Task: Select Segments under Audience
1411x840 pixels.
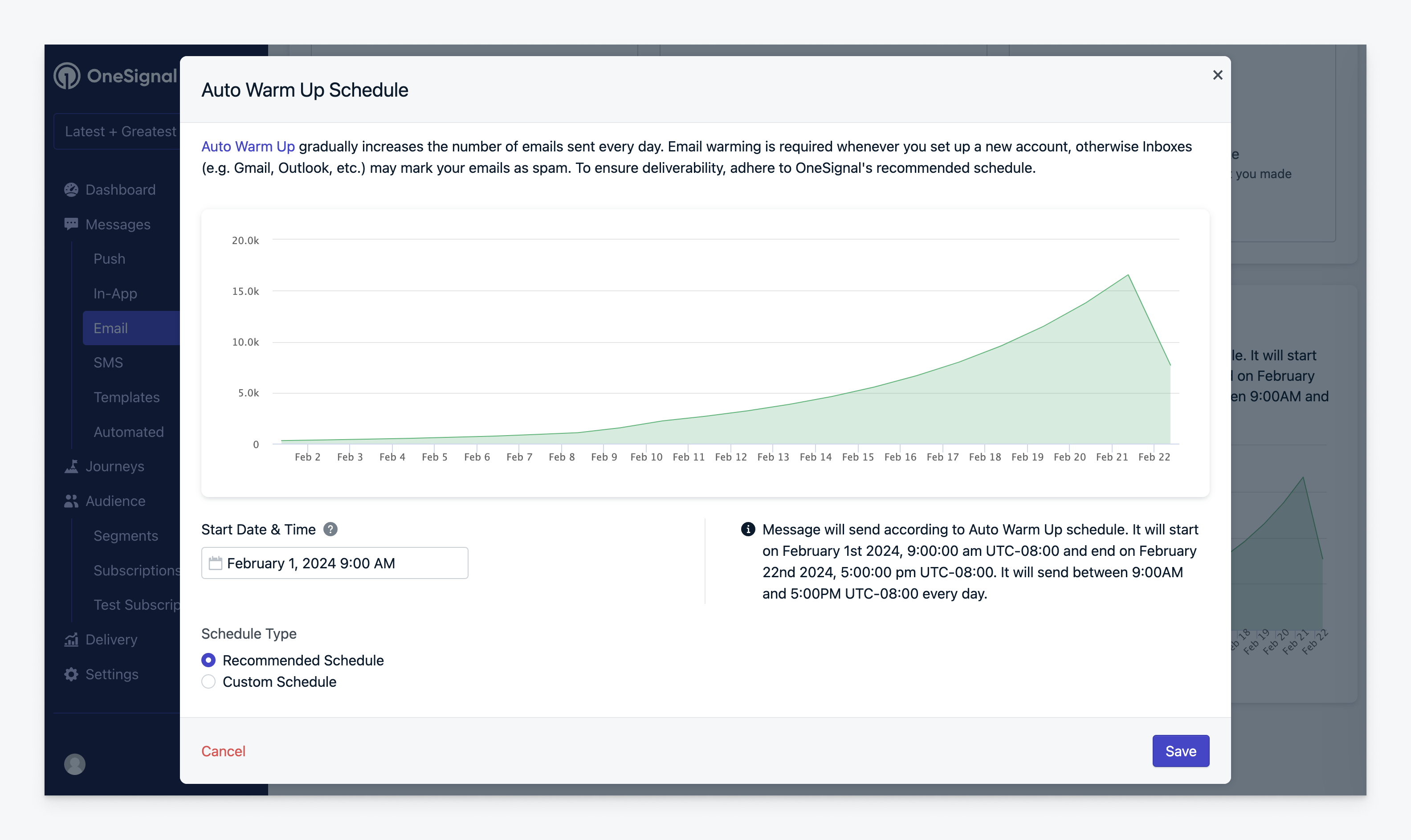Action: (126, 535)
